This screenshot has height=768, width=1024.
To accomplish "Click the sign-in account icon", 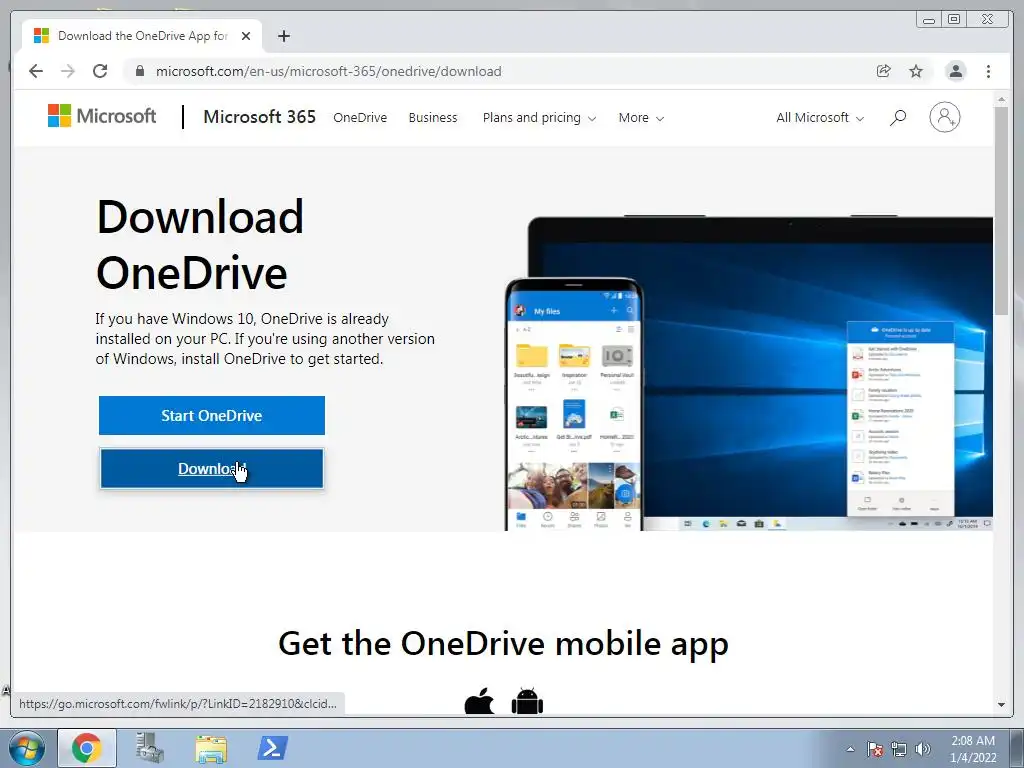I will (x=944, y=118).
